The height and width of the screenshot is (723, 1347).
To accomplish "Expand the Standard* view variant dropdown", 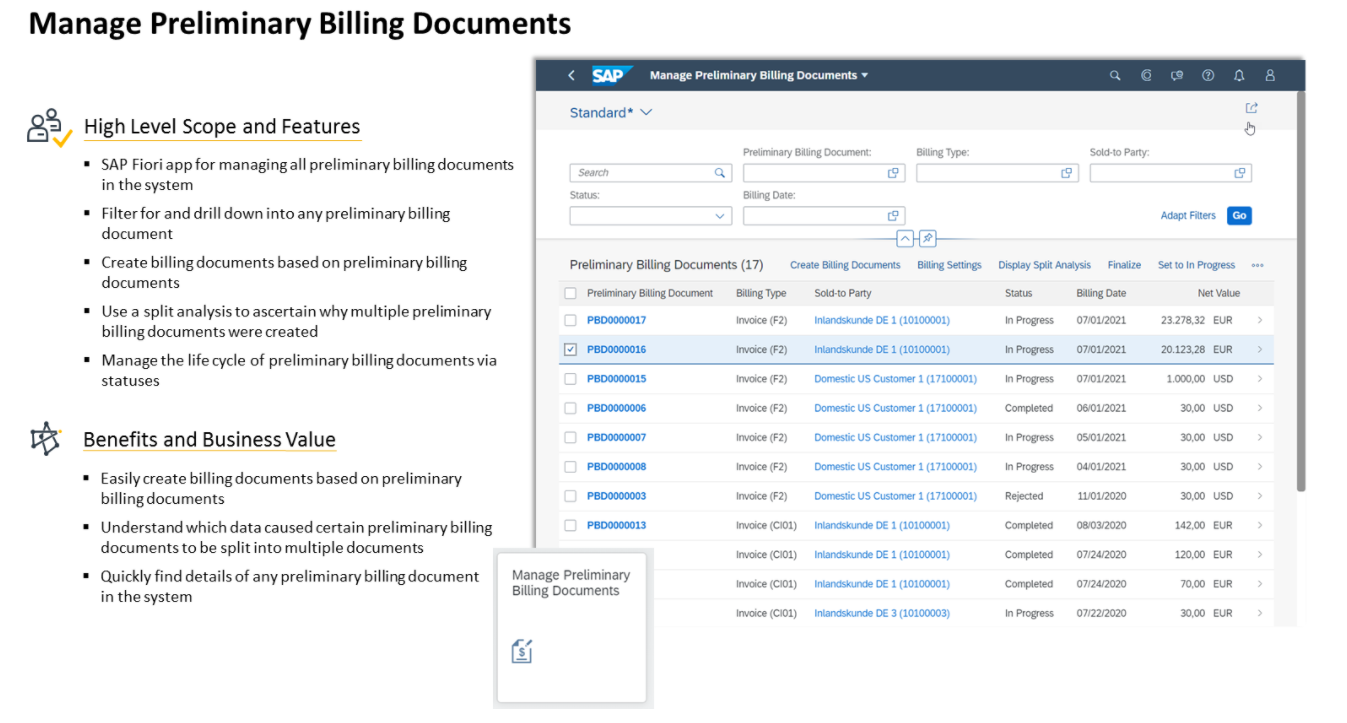I will click(x=646, y=113).
